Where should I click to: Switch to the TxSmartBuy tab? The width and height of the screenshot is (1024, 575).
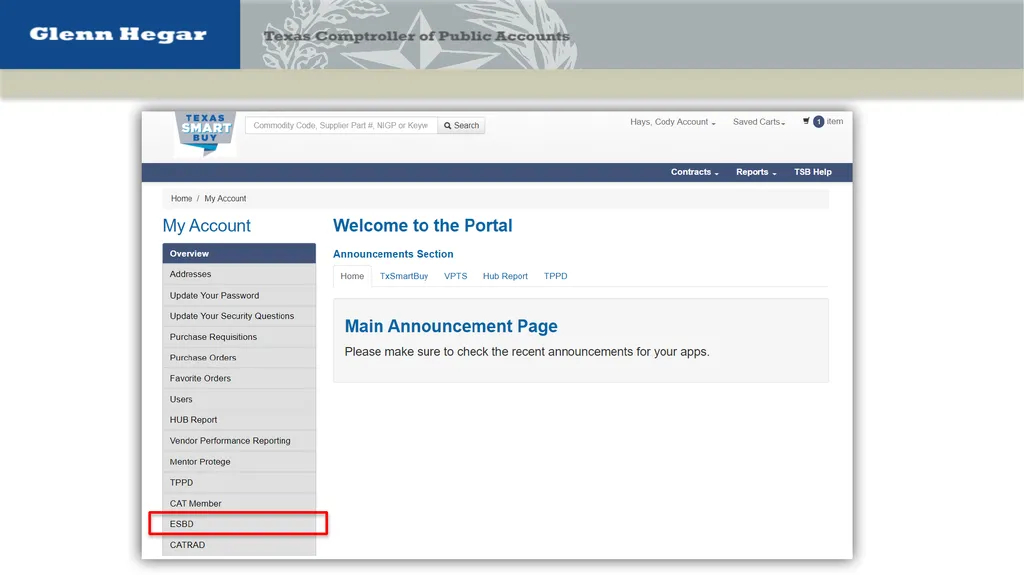[x=404, y=276]
